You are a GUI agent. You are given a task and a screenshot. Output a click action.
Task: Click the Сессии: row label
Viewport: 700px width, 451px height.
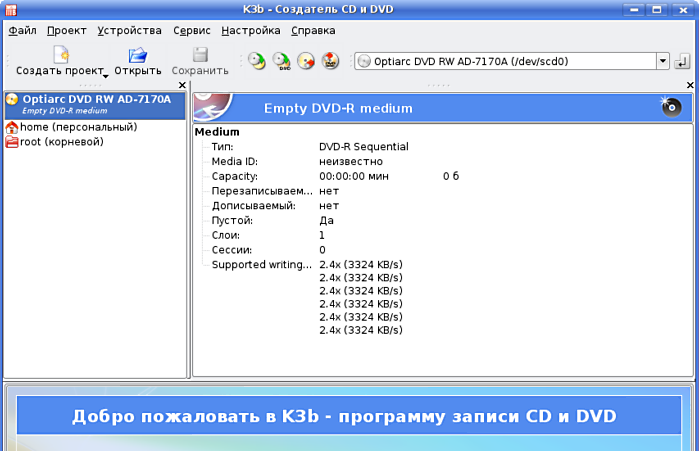tap(232, 250)
